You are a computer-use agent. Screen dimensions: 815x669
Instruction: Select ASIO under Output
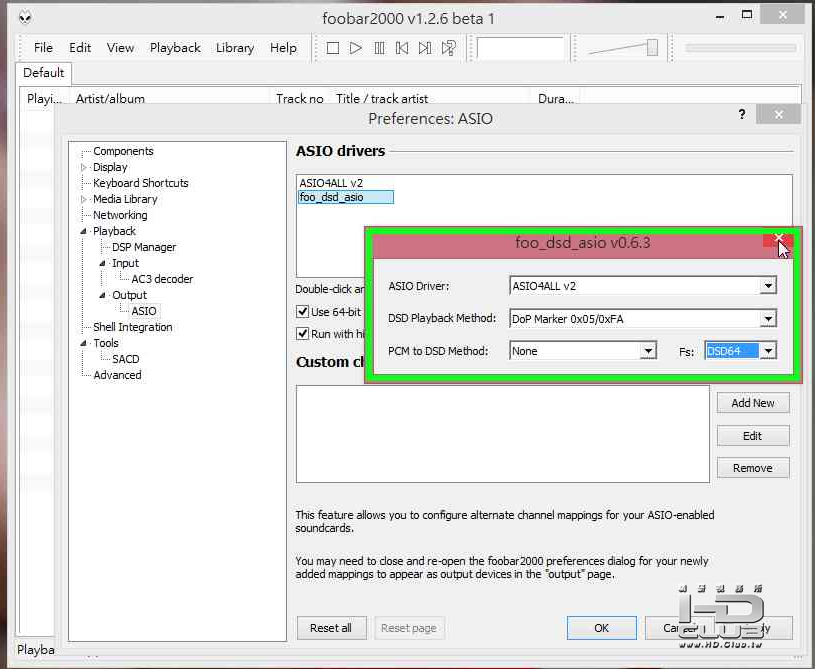[143, 311]
